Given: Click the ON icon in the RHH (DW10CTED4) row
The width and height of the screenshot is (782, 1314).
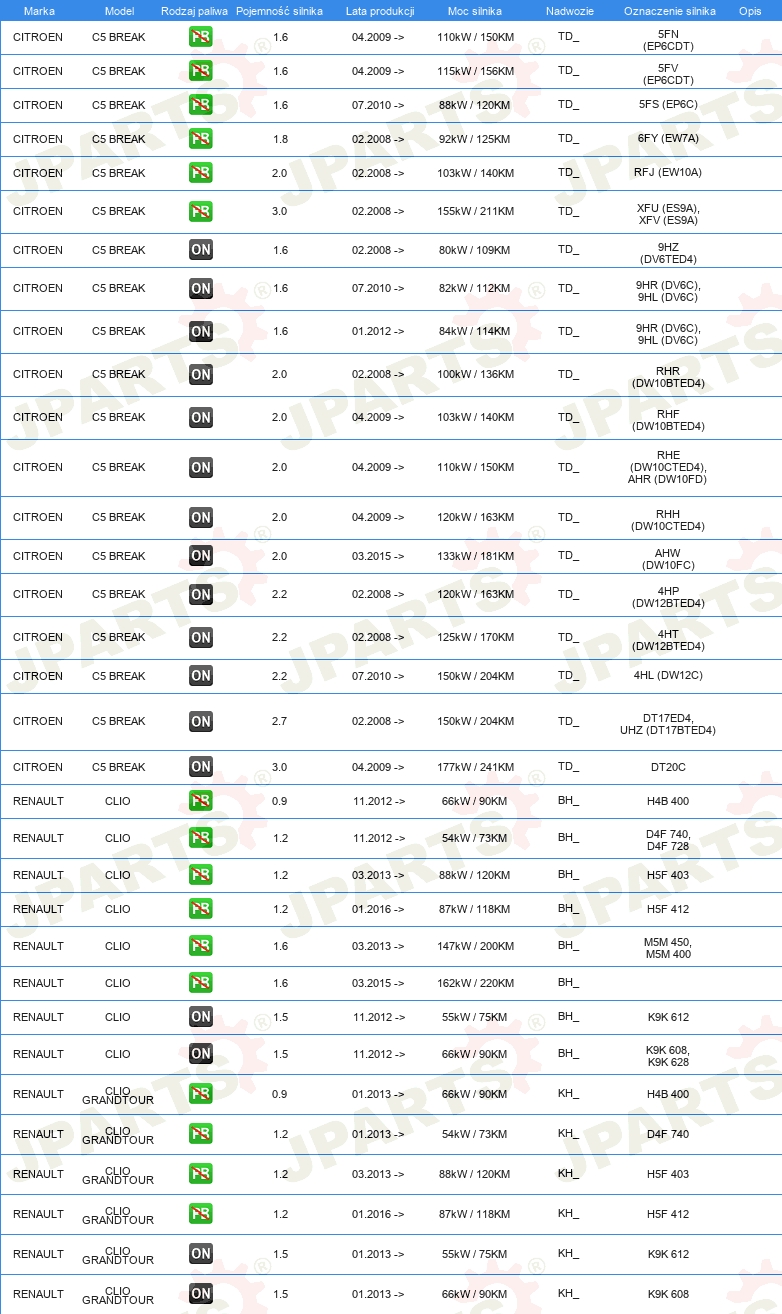Looking at the screenshot, I should [x=200, y=517].
